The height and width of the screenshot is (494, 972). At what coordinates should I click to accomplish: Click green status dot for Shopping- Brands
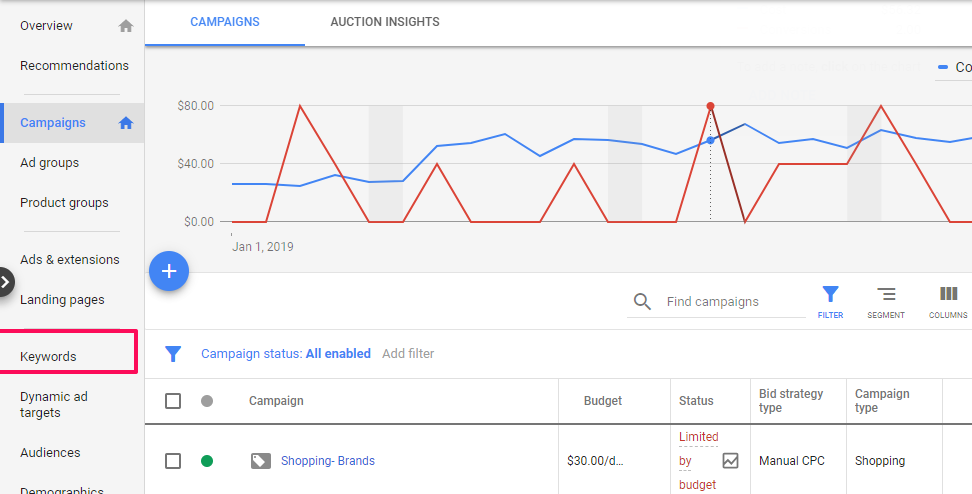click(207, 461)
